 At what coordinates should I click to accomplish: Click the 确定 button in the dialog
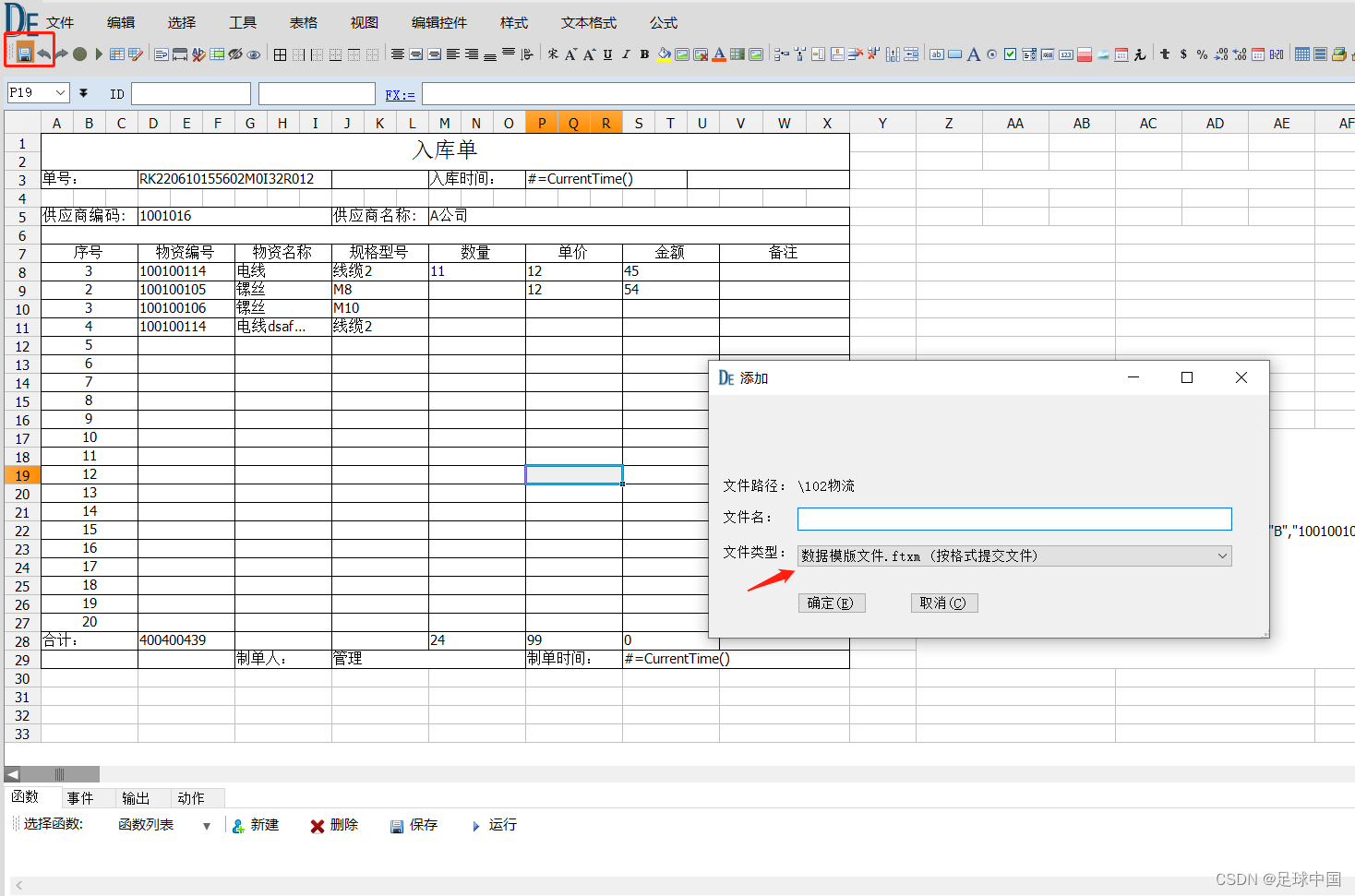830,603
